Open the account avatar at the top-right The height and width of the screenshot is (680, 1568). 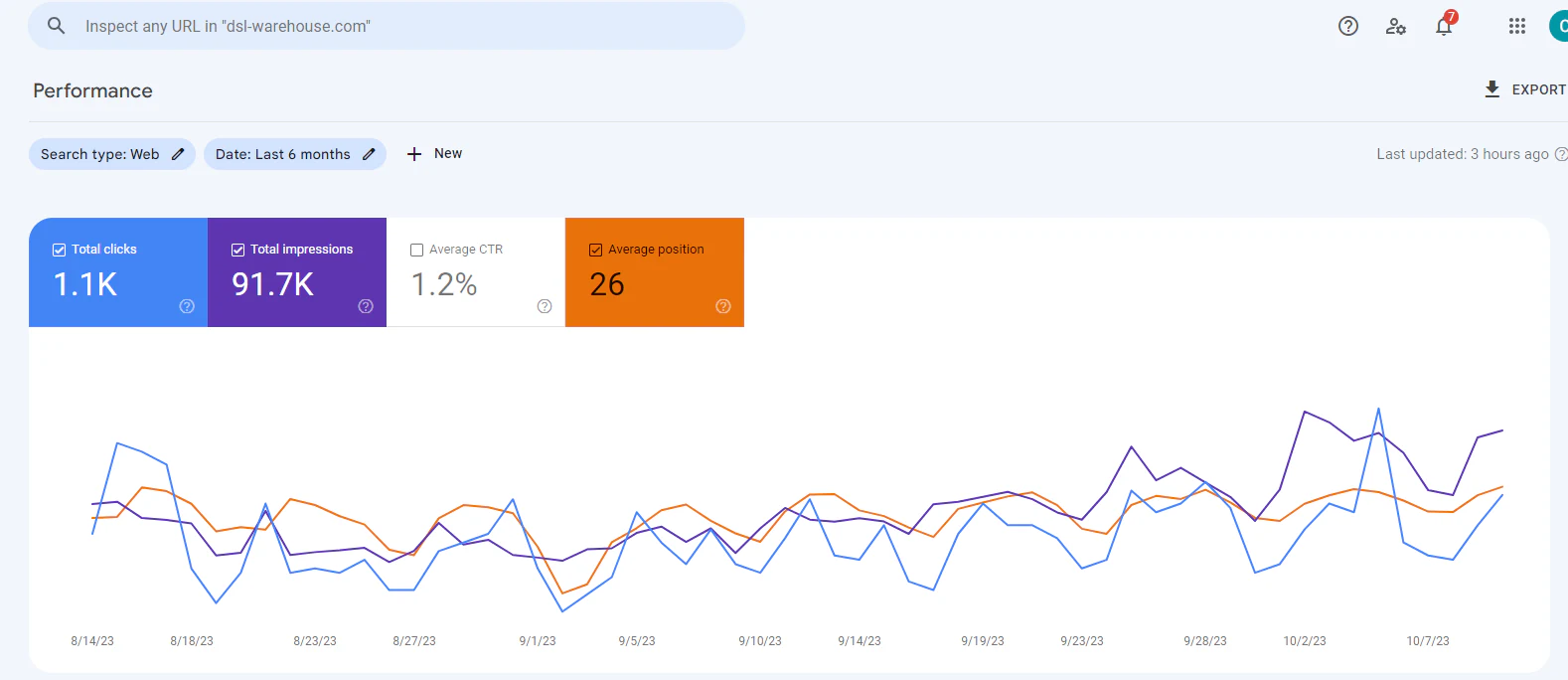(x=1559, y=26)
